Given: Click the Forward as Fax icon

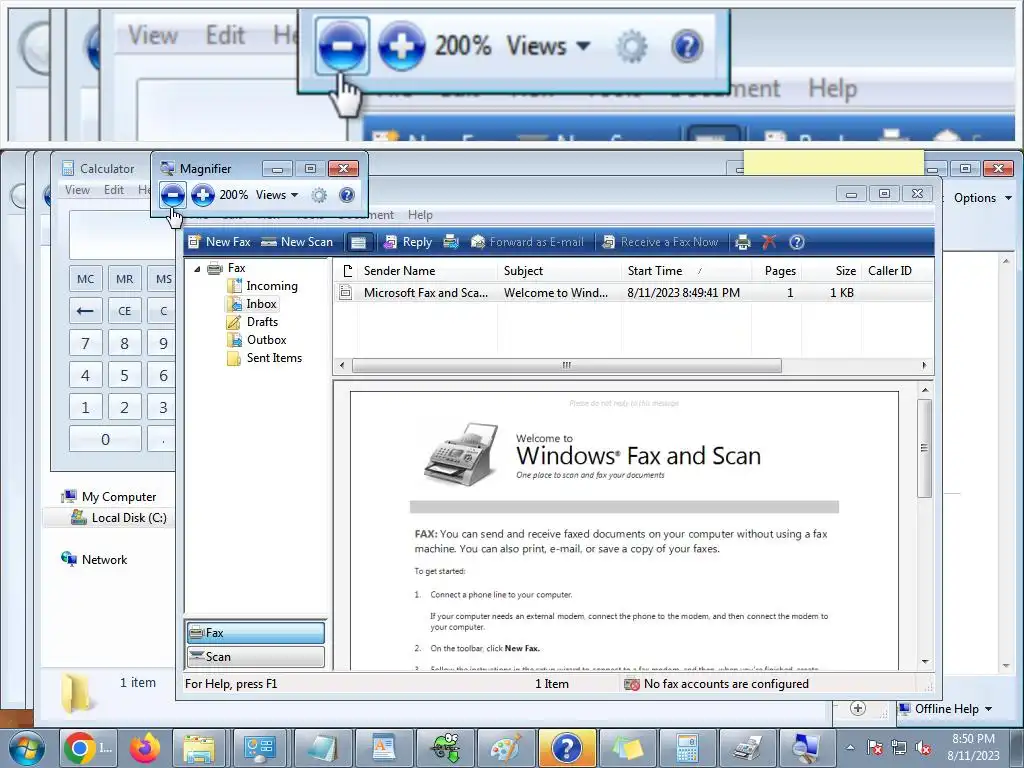Looking at the screenshot, I should coord(451,242).
